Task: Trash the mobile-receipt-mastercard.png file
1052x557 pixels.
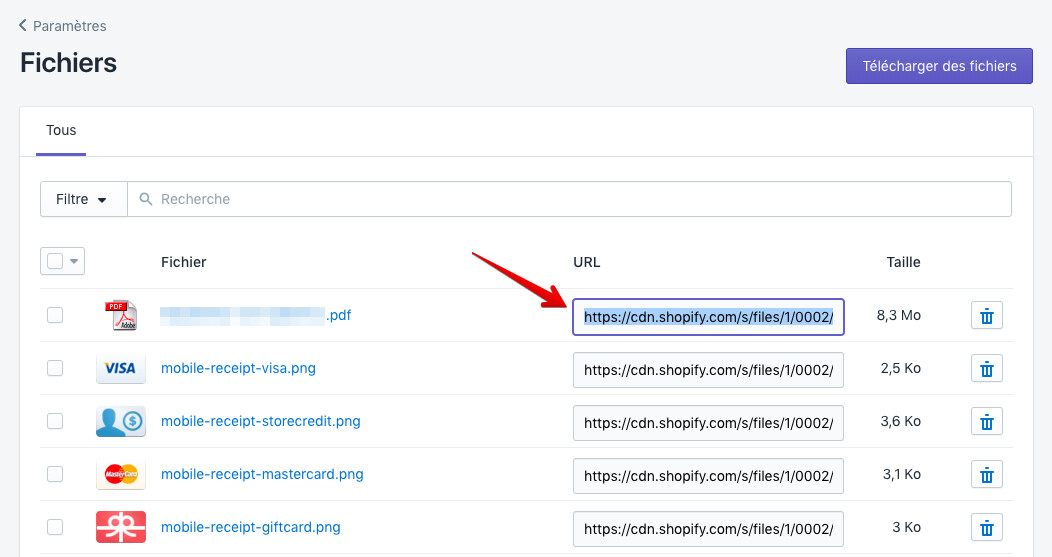Action: coord(986,475)
